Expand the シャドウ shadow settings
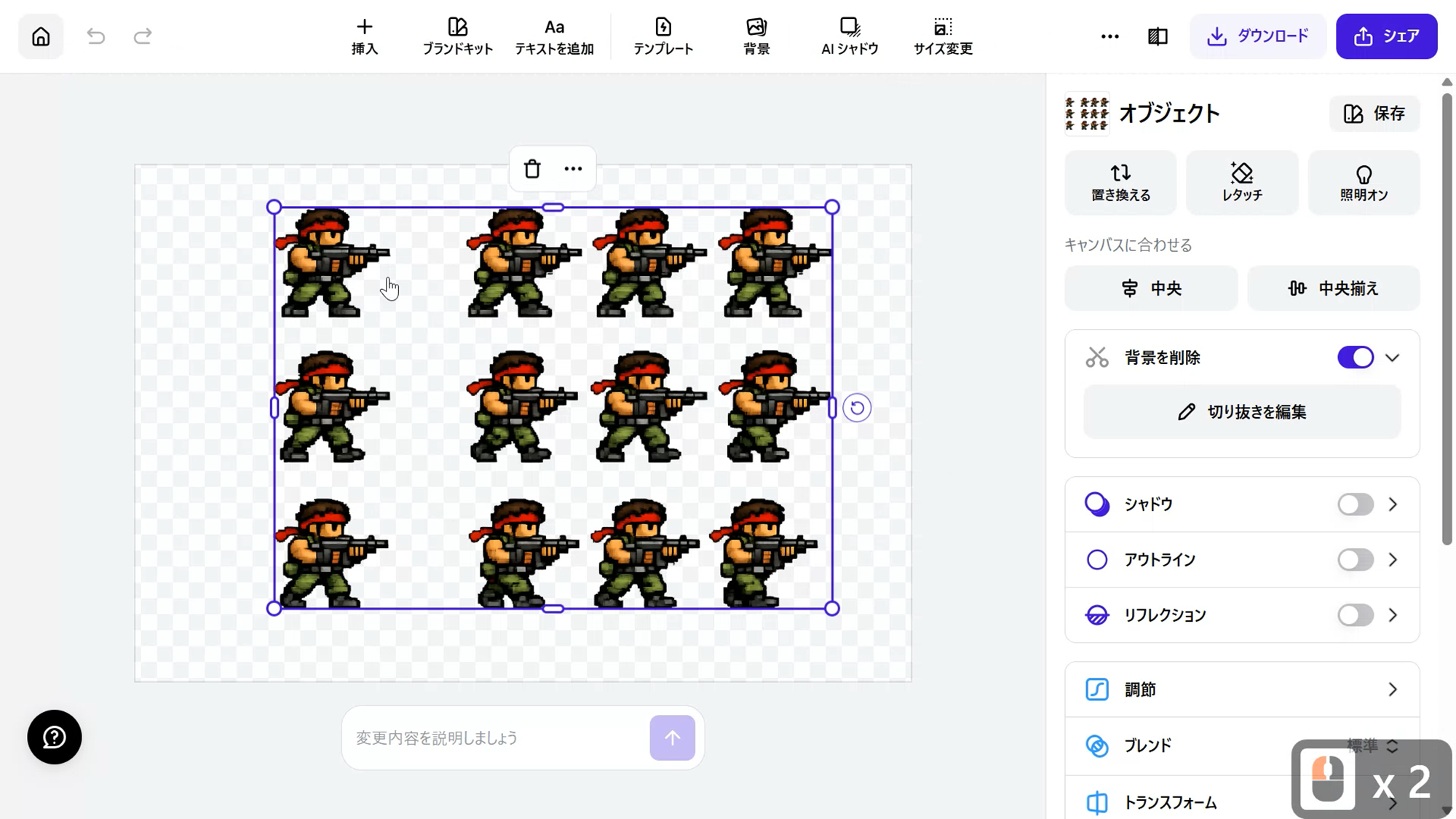The width and height of the screenshot is (1456, 819). [1393, 505]
